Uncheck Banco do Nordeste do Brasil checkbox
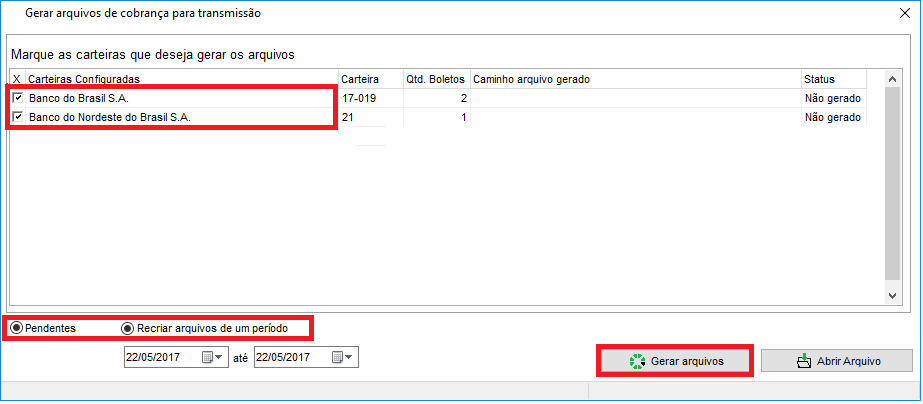 point(17,117)
